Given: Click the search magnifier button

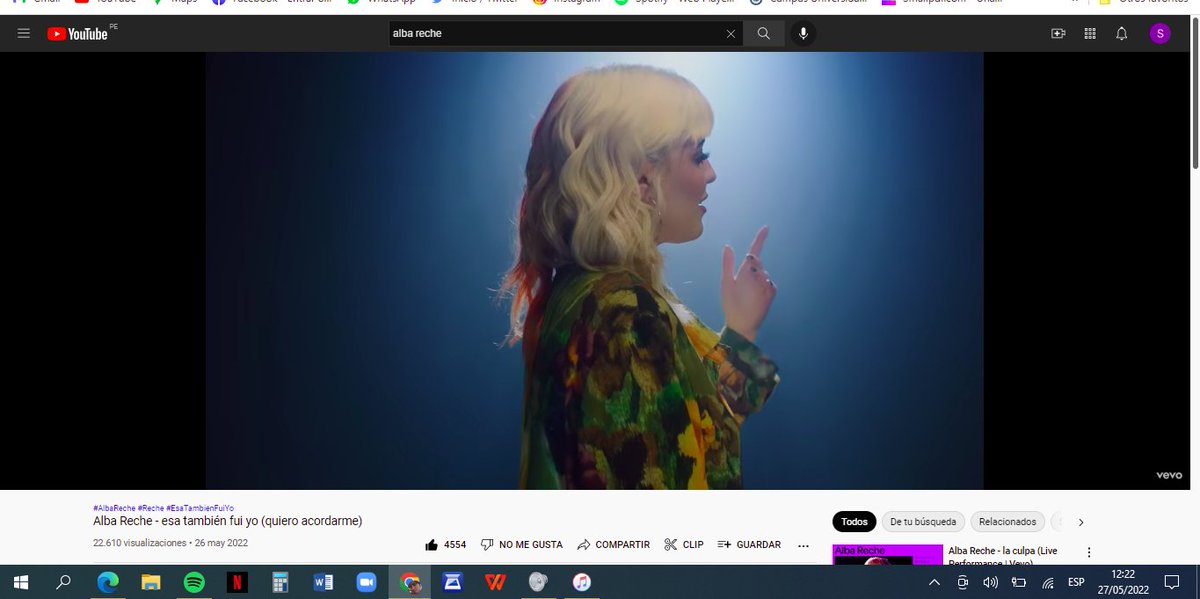Looking at the screenshot, I should [764, 34].
